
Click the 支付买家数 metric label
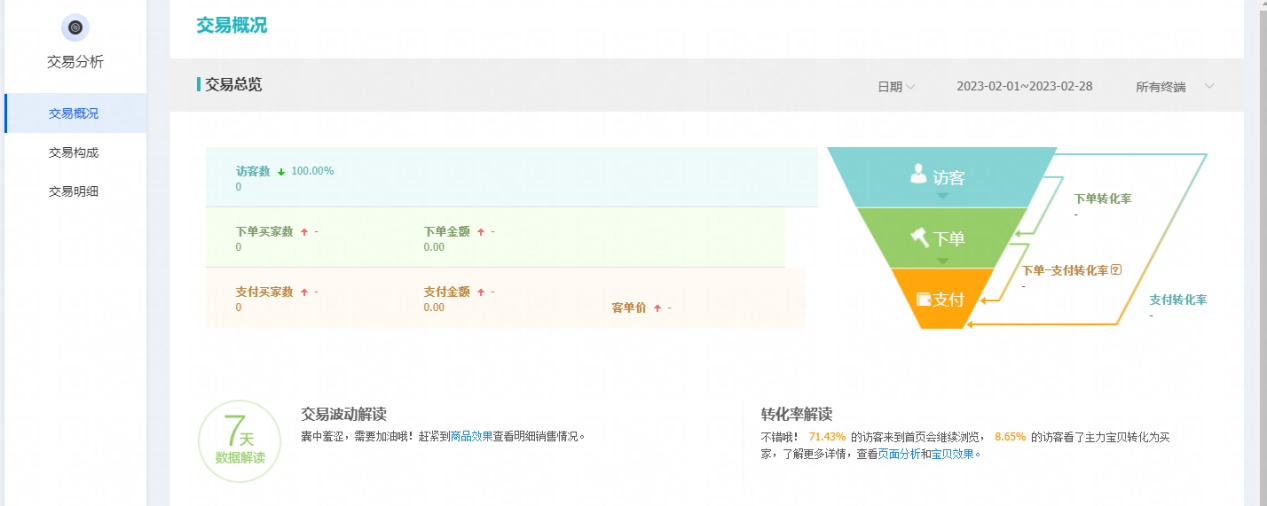(264, 292)
